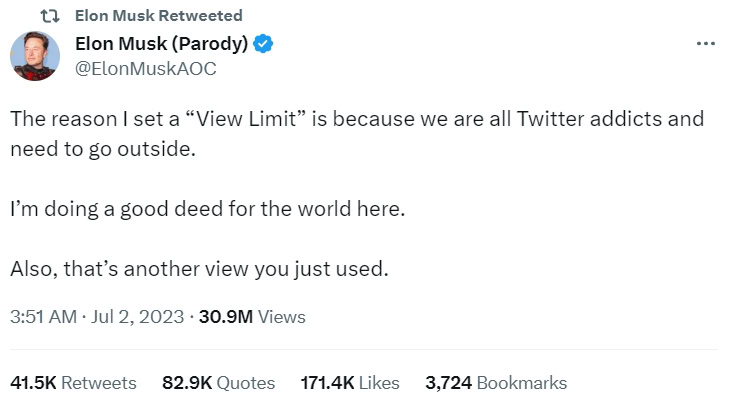The width and height of the screenshot is (735, 409).
Task: Click the 3,724 Bookmarks count
Action: [x=496, y=382]
